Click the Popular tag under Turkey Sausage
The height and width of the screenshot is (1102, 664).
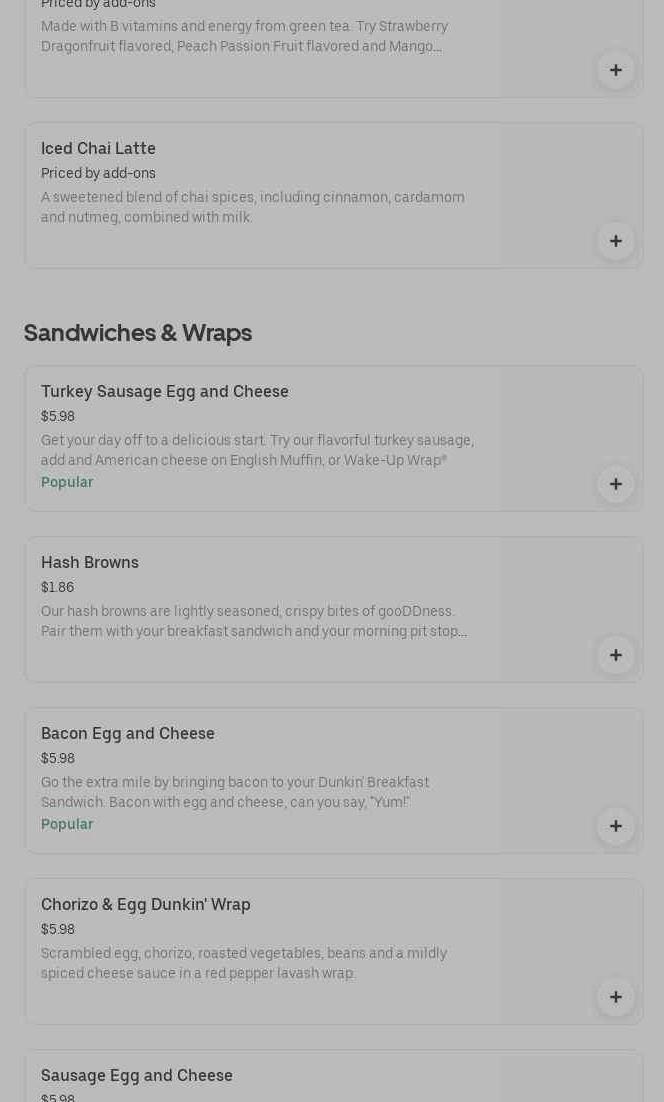tap(67, 482)
